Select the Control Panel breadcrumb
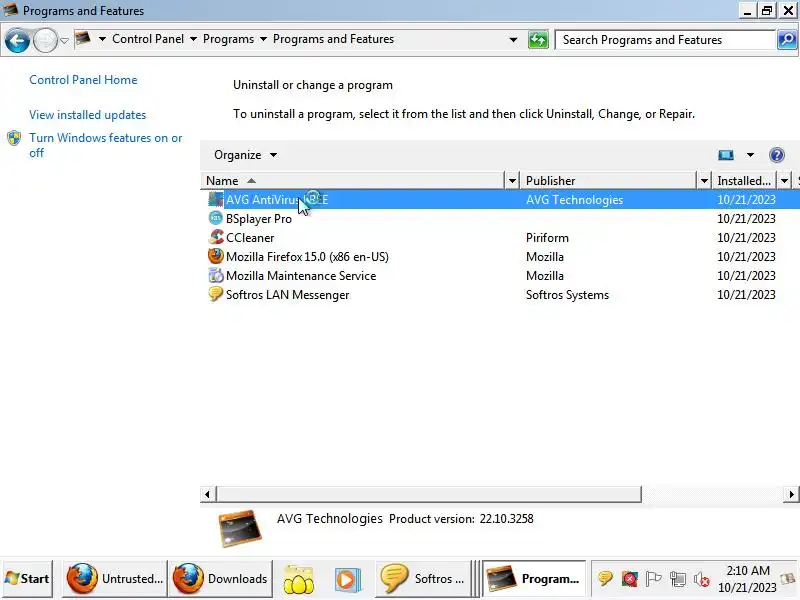The height and width of the screenshot is (600, 800). [x=147, y=39]
